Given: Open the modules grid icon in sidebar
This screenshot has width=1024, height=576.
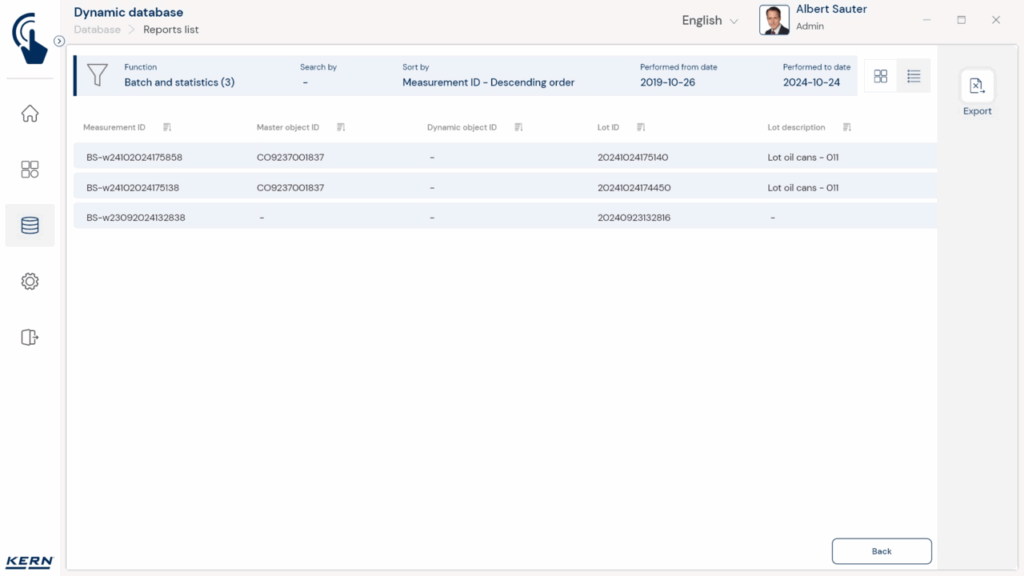Looking at the screenshot, I should click(30, 169).
